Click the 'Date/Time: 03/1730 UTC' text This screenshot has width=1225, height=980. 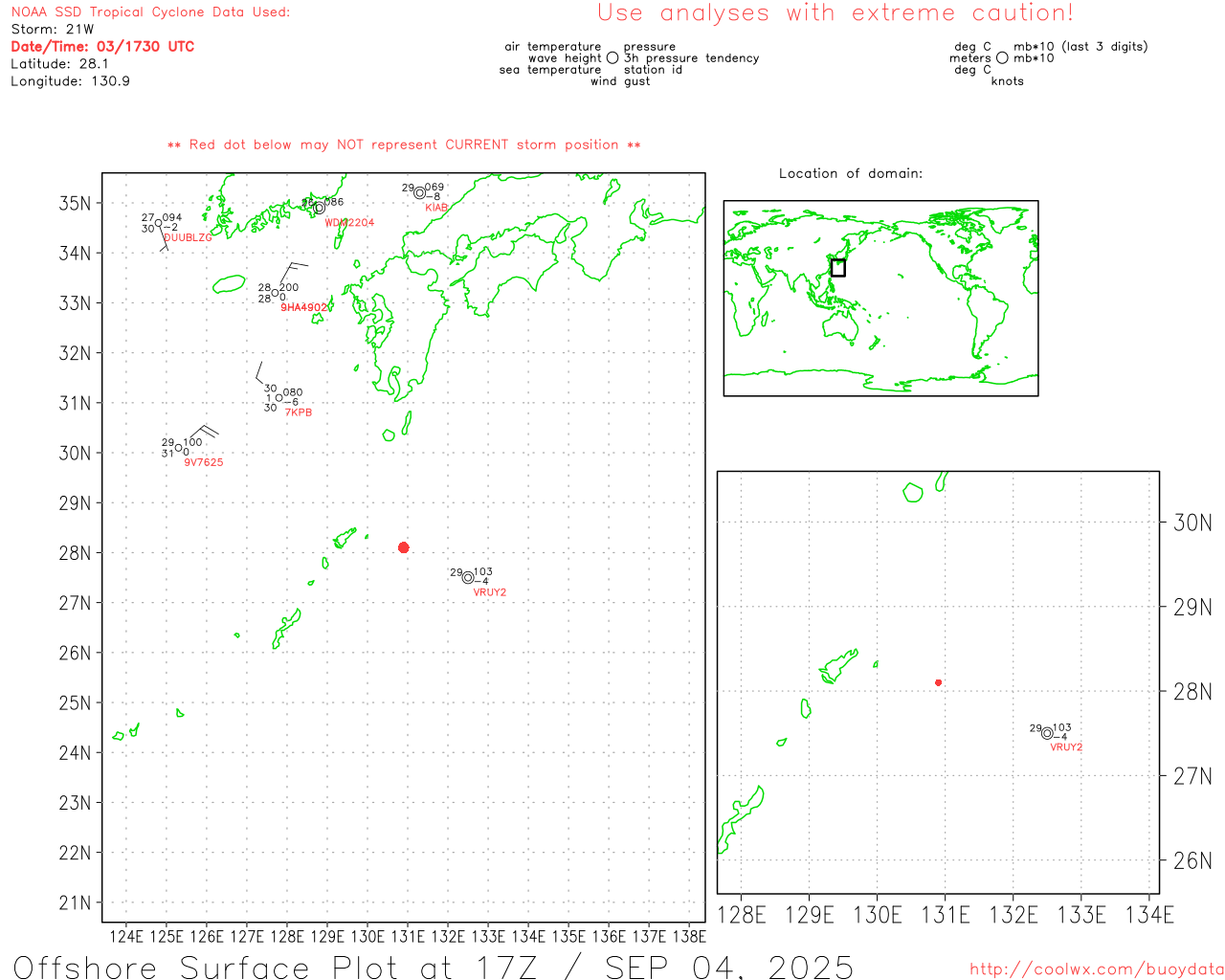(102, 46)
